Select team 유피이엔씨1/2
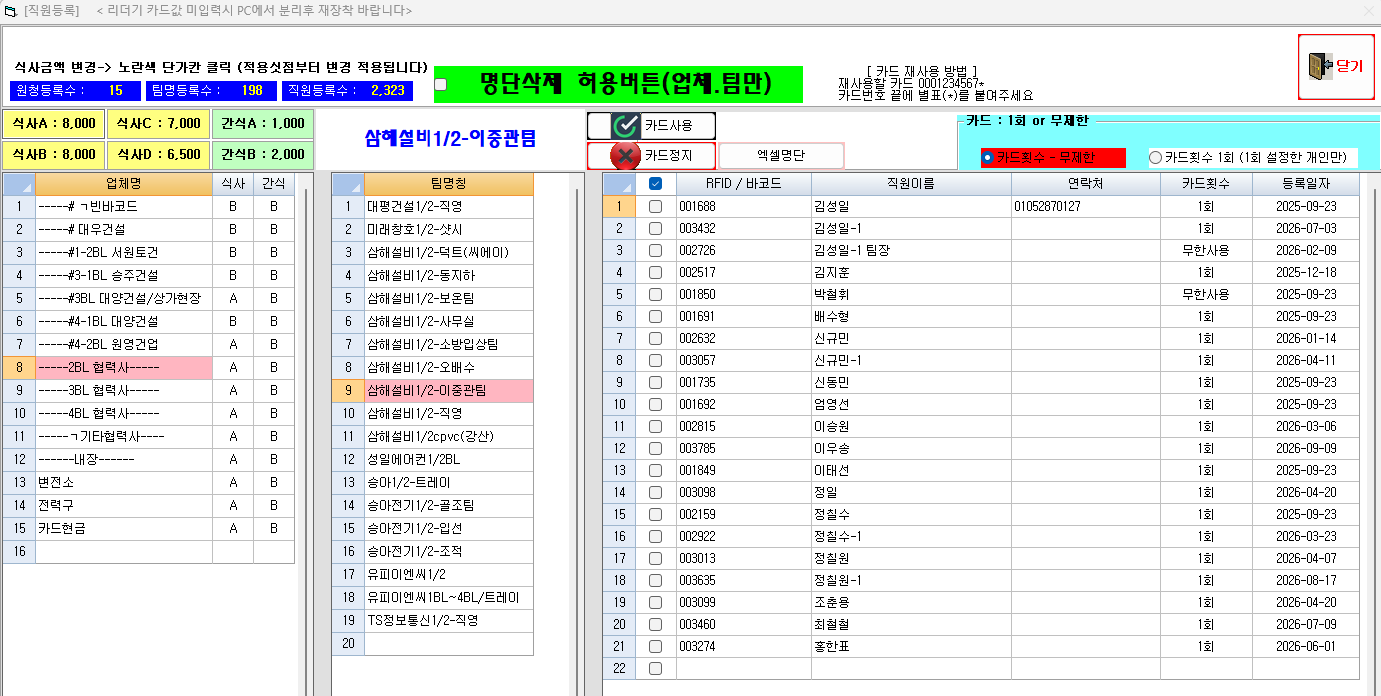Screen dimensions: 1381x696 (x=448, y=574)
